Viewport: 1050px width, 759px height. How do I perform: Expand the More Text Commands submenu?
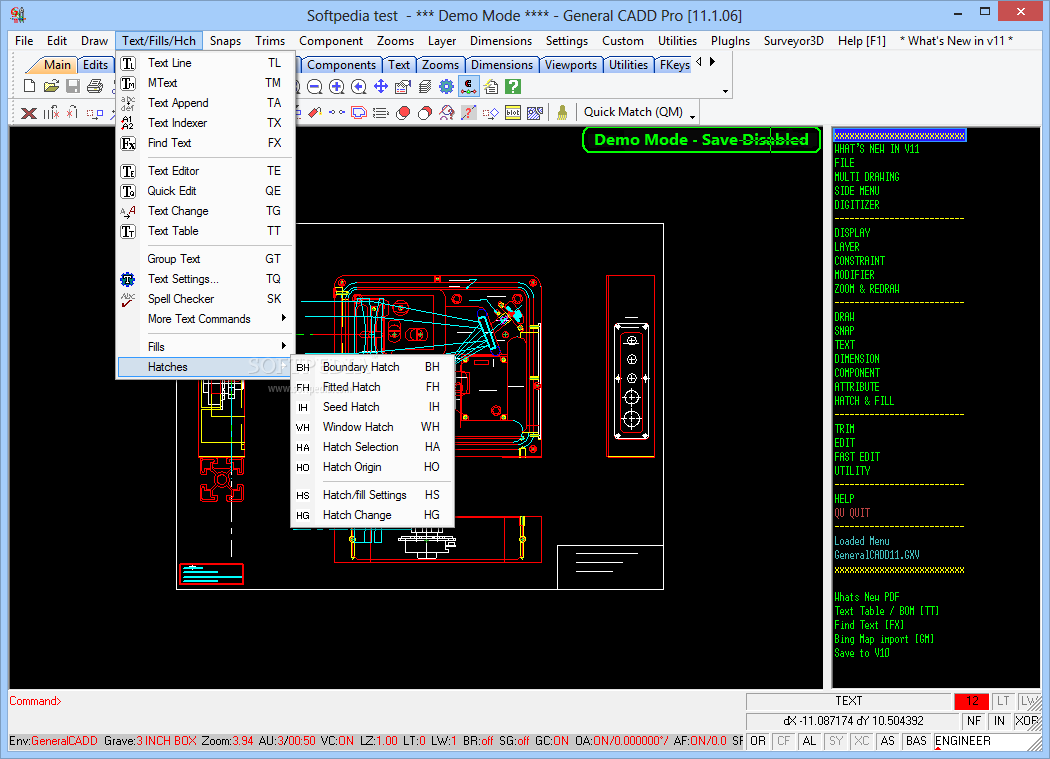click(206, 320)
